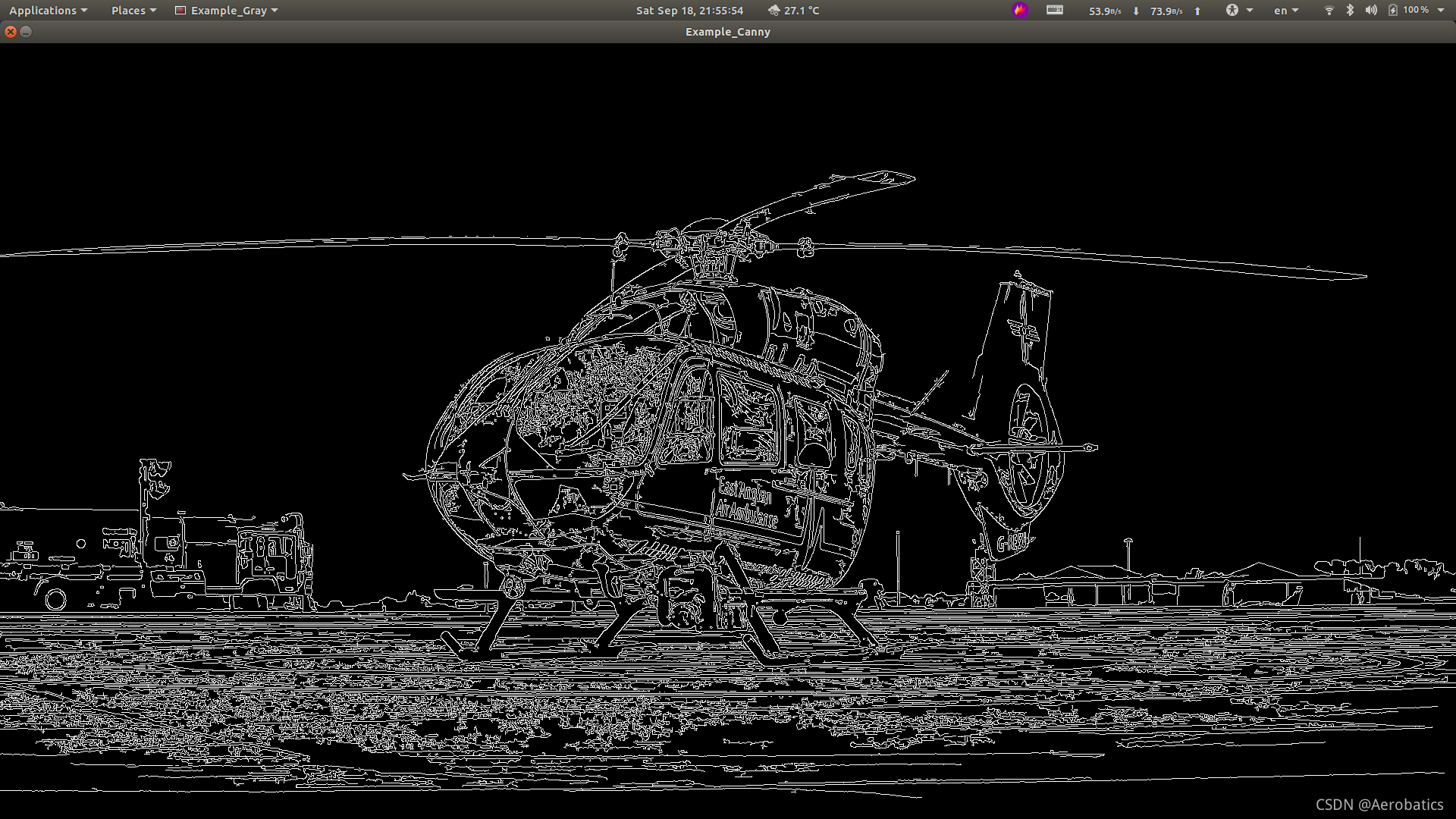Screen dimensions: 1456x819
Task: Close the Example_Canny window
Action: [11, 32]
